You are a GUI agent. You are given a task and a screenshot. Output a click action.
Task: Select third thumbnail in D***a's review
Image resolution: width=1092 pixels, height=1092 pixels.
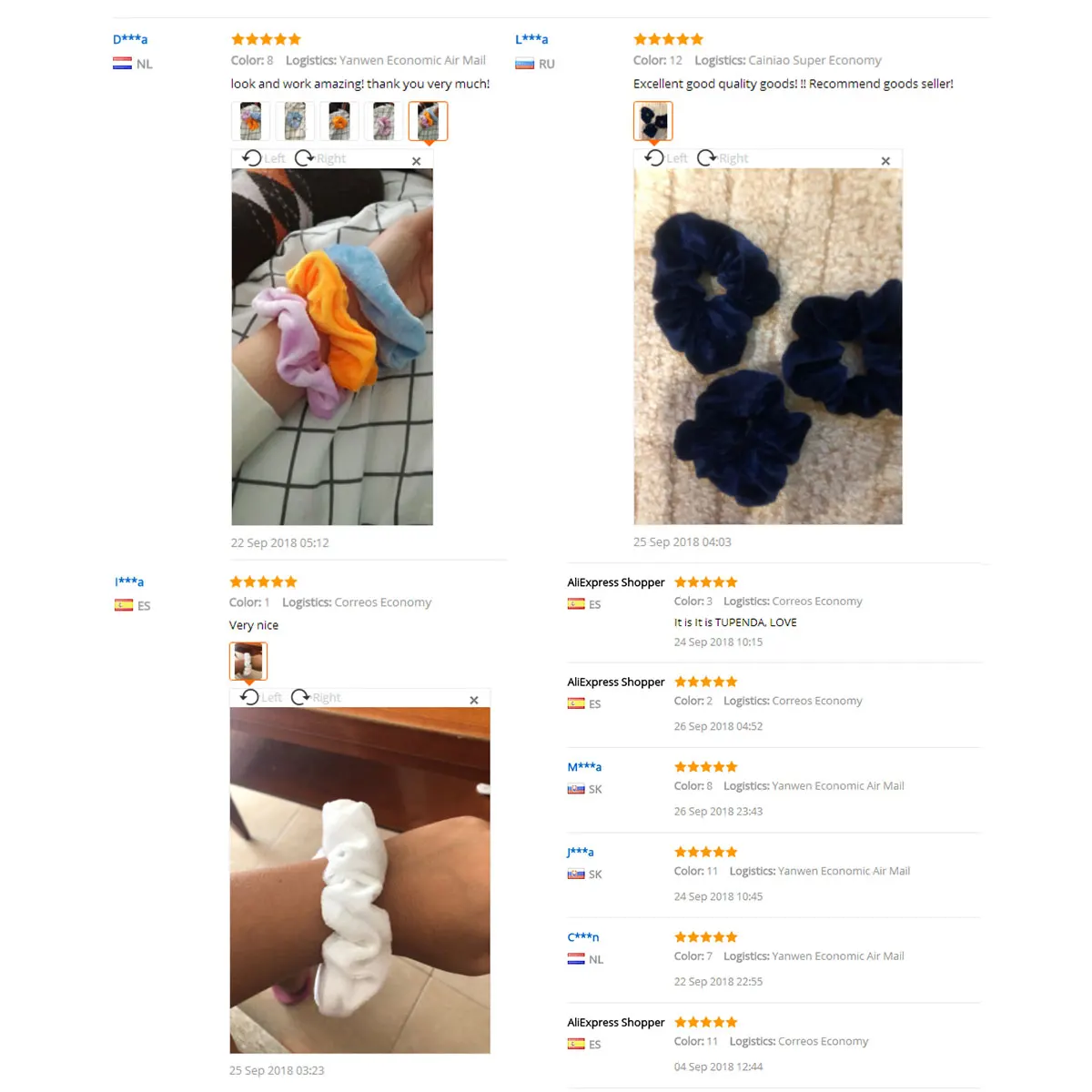click(x=339, y=121)
